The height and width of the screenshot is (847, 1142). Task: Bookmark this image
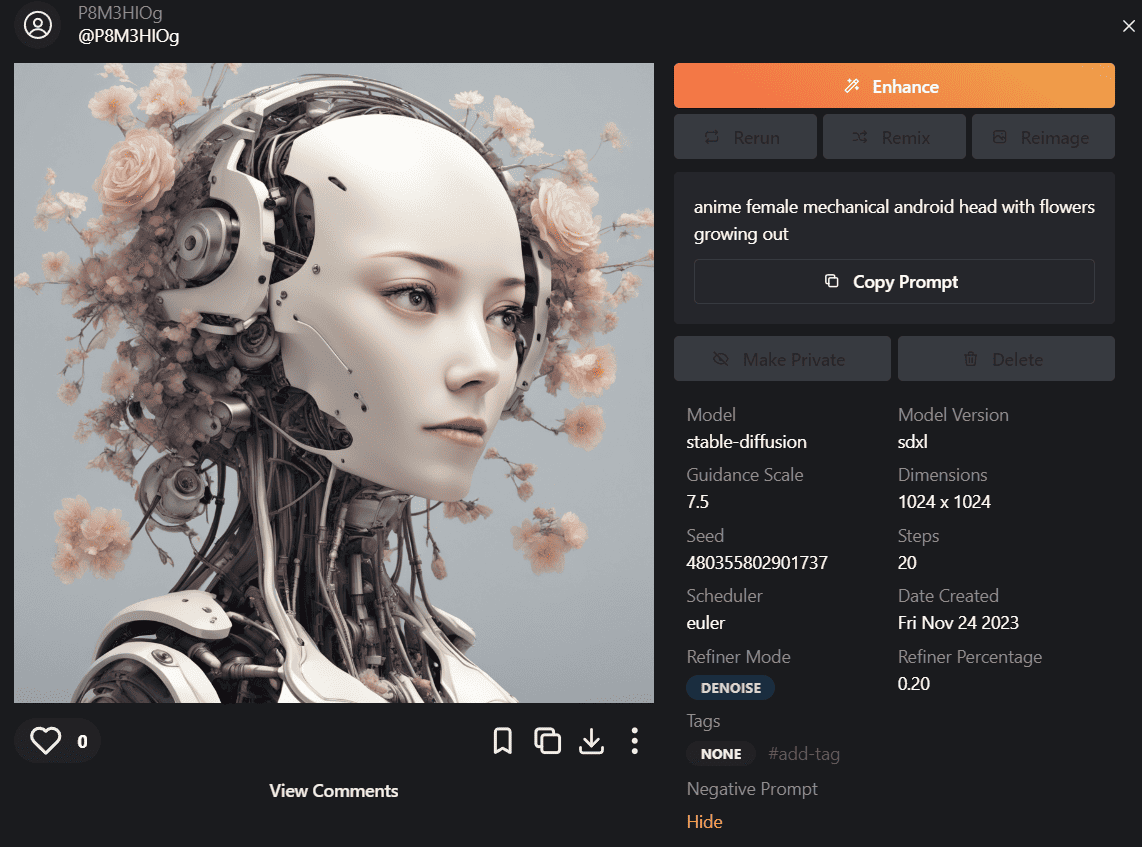pyautogui.click(x=503, y=741)
